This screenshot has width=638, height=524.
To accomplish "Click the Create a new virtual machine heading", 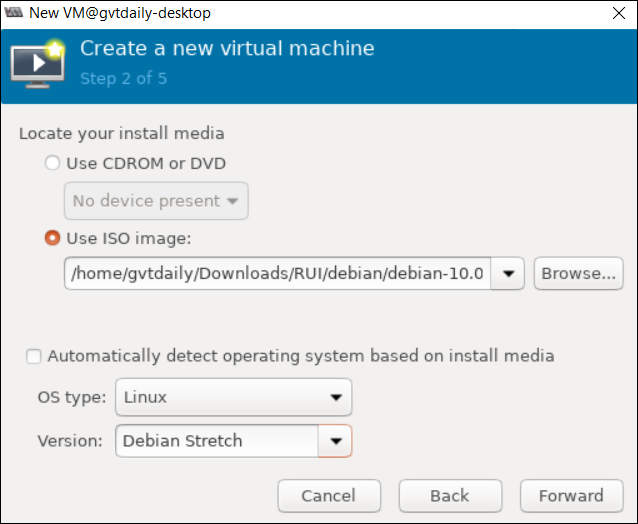I will [227, 48].
